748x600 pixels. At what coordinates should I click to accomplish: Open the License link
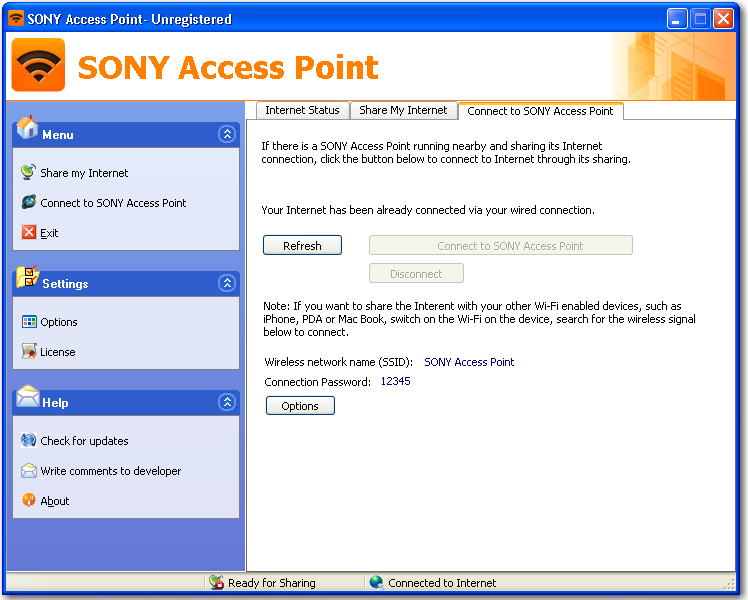coord(58,352)
